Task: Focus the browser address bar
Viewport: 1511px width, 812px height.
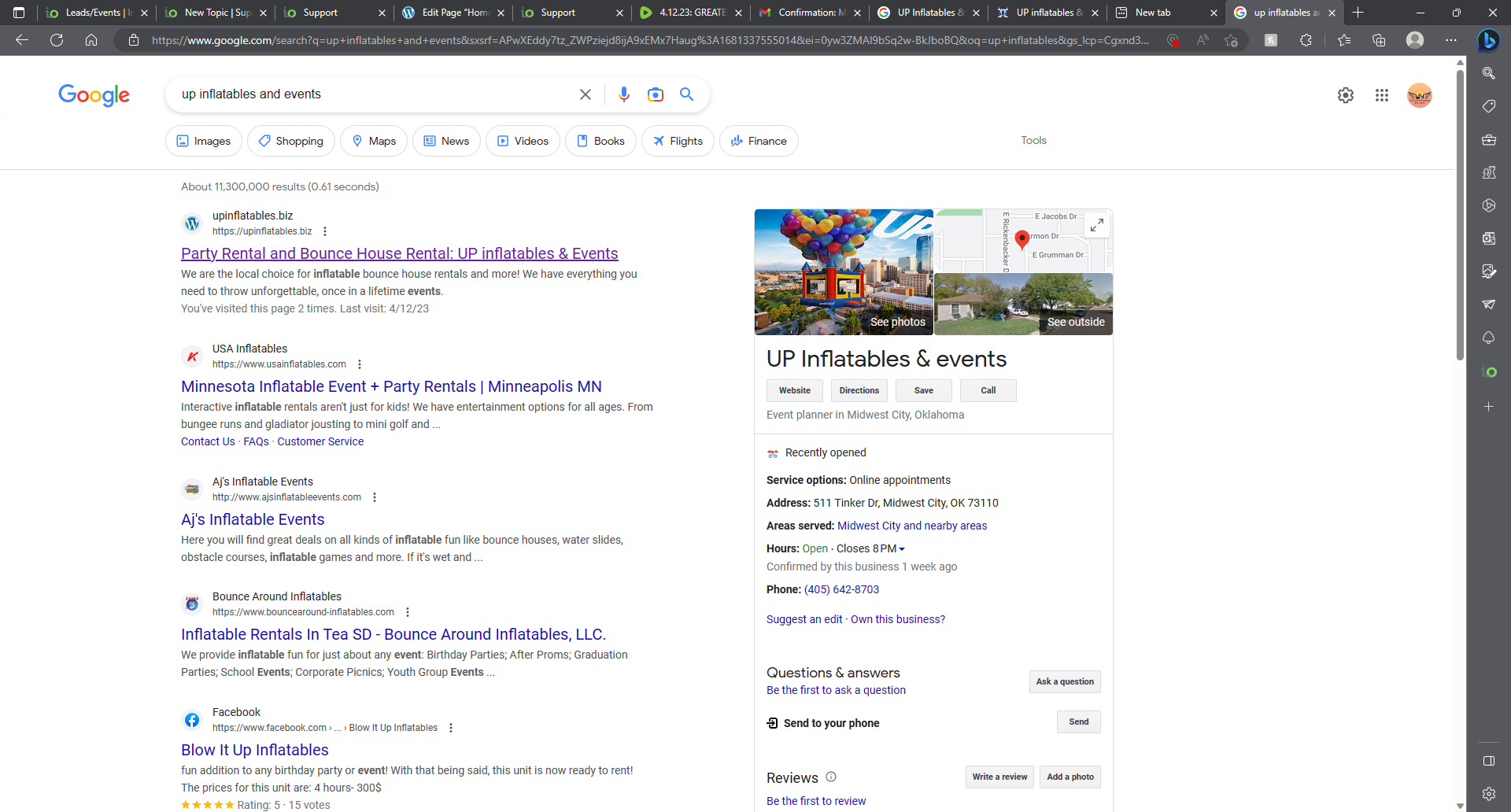Action: coord(649,40)
